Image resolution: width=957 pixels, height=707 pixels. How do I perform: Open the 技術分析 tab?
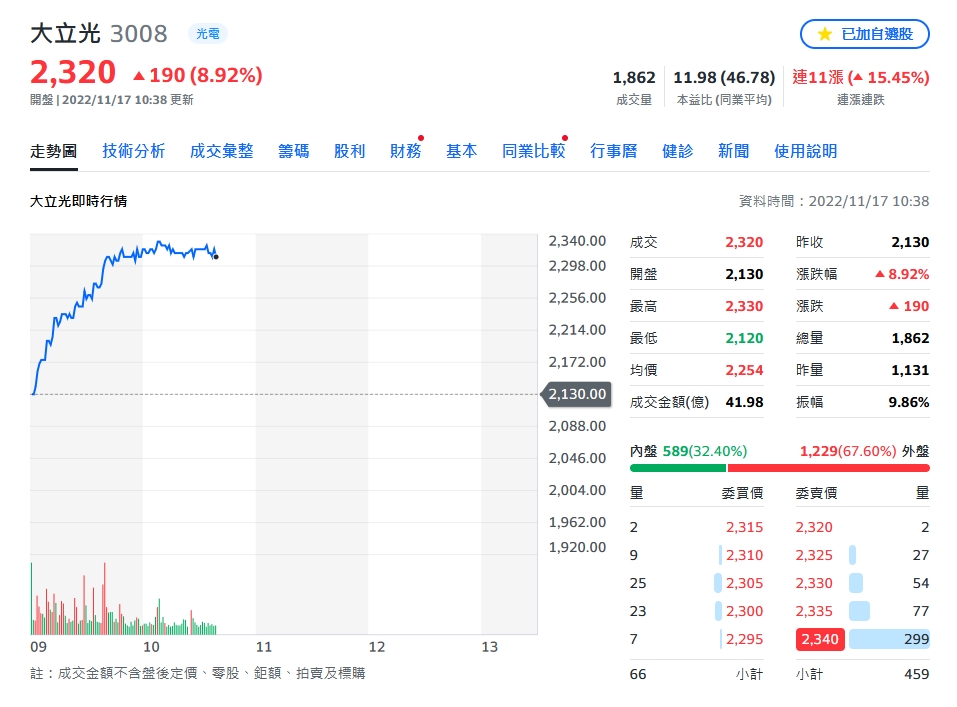coord(134,151)
